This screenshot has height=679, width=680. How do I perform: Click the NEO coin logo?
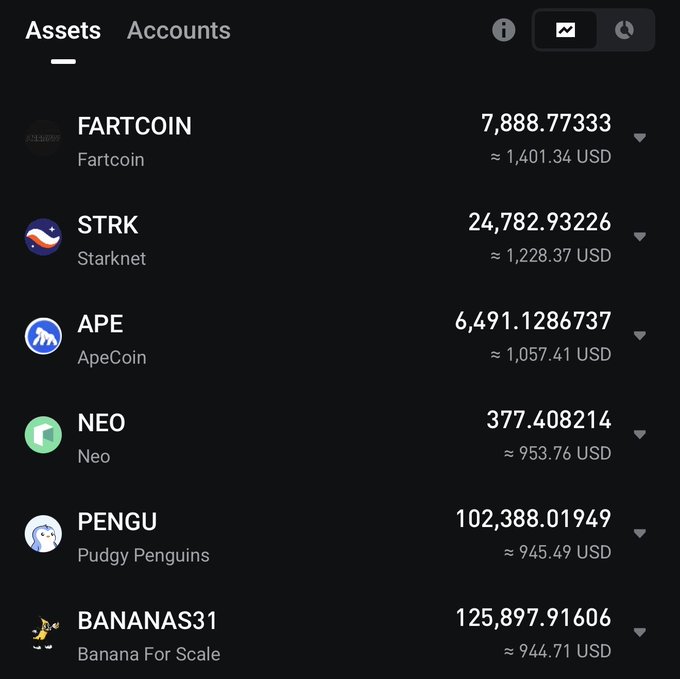(43, 435)
